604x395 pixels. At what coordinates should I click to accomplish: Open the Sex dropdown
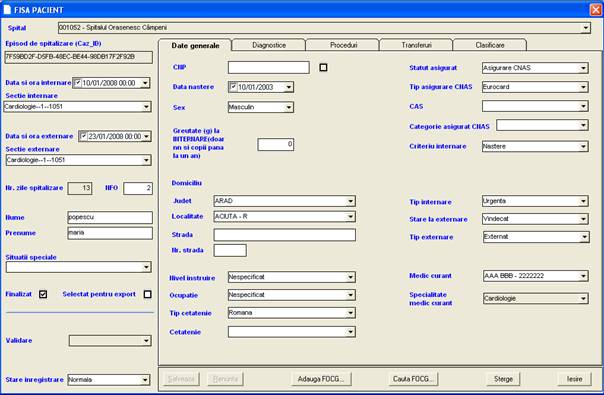coord(289,107)
